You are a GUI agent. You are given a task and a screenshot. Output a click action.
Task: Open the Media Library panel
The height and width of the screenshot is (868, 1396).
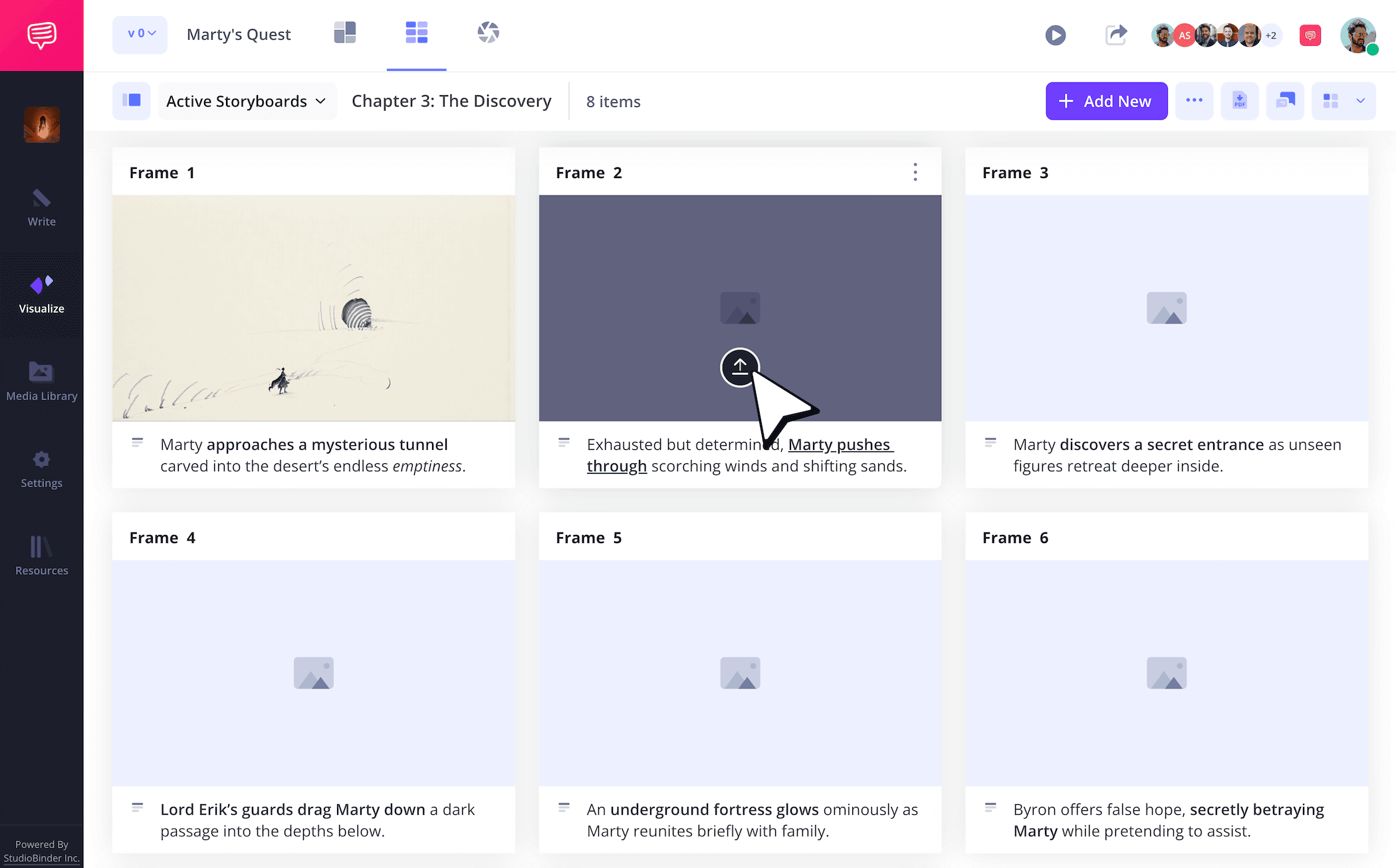click(x=41, y=381)
